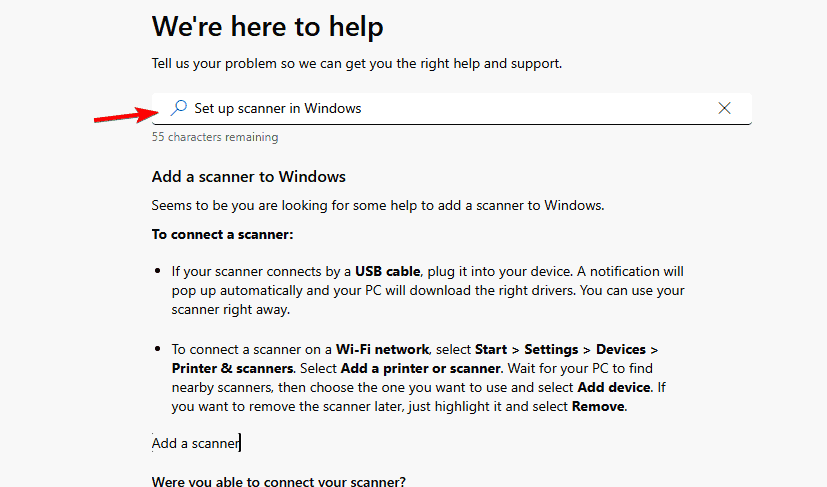Click the "We're here to help" heading
827x487 pixels.
267,26
